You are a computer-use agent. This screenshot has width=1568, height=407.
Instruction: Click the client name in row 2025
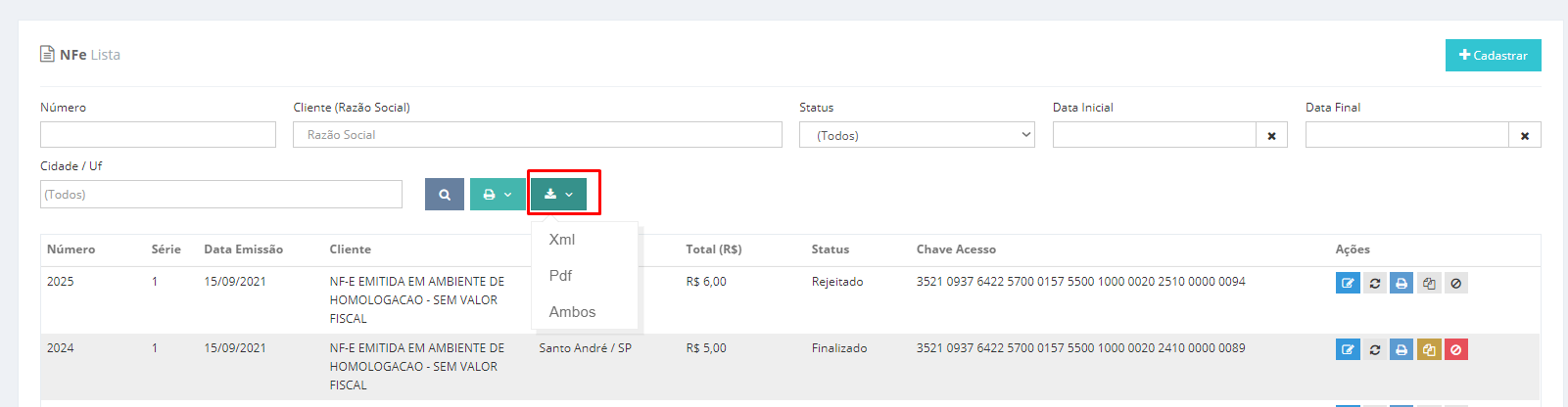pos(417,300)
